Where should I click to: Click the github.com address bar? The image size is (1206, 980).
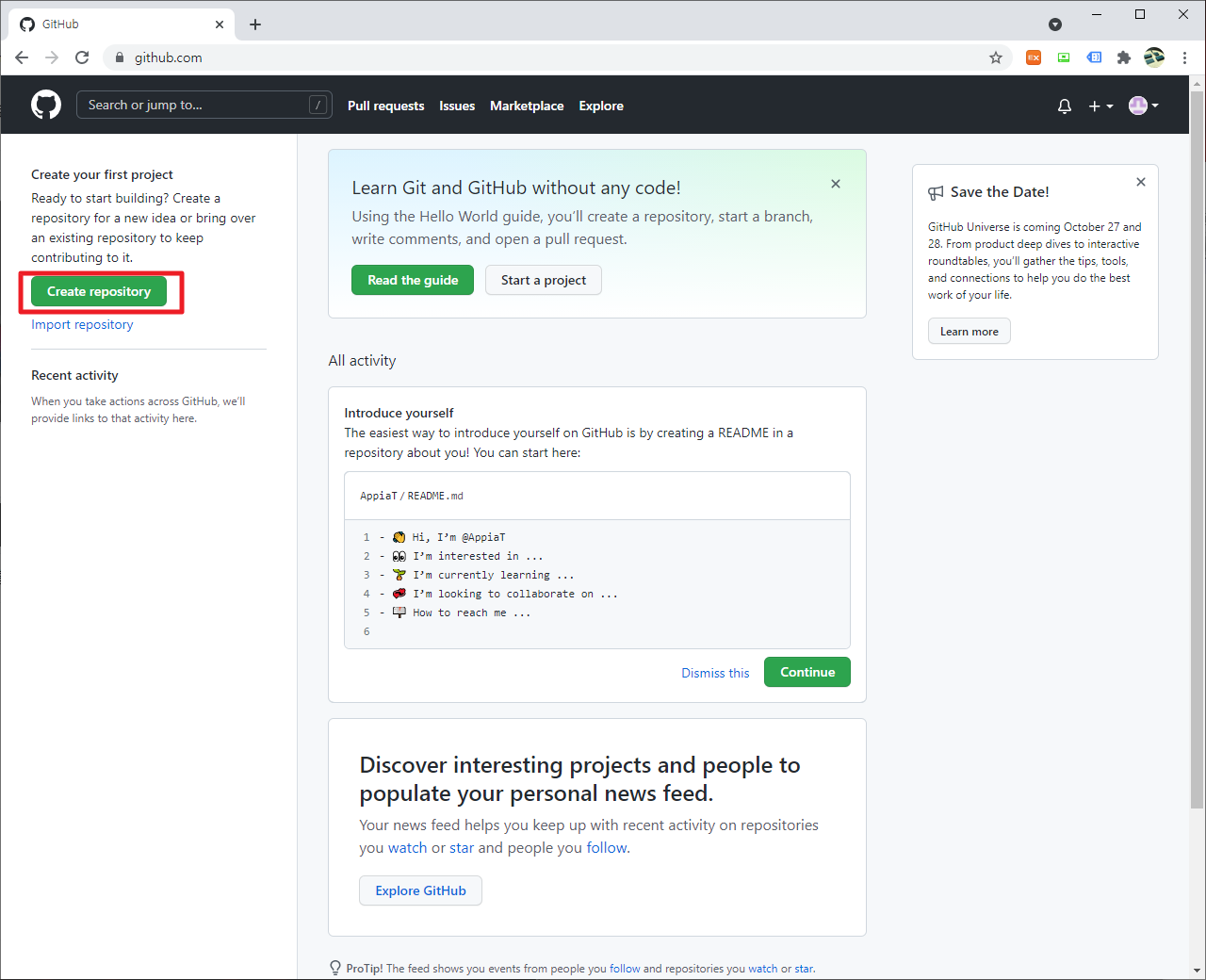coord(558,57)
